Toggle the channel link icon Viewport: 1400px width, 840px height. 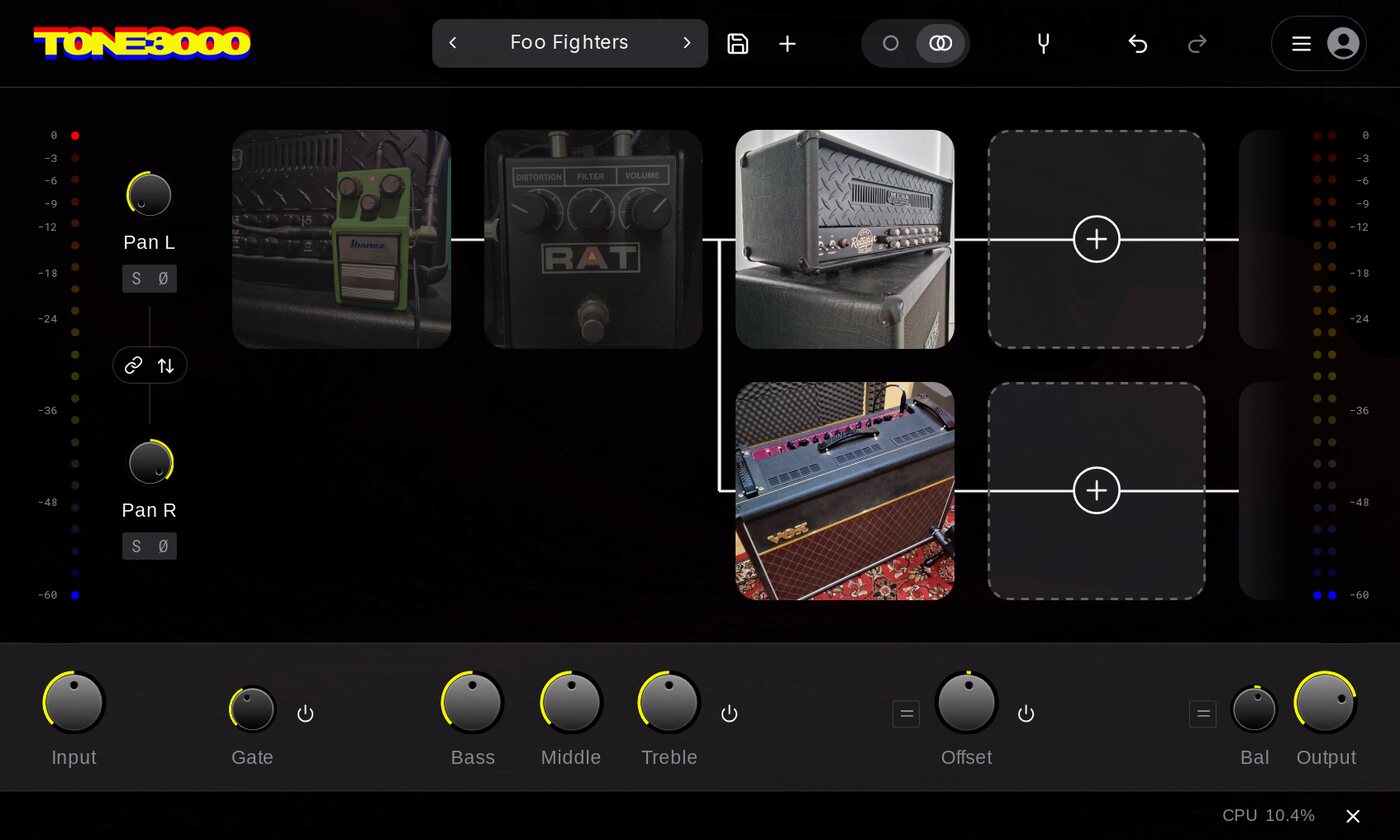133,365
